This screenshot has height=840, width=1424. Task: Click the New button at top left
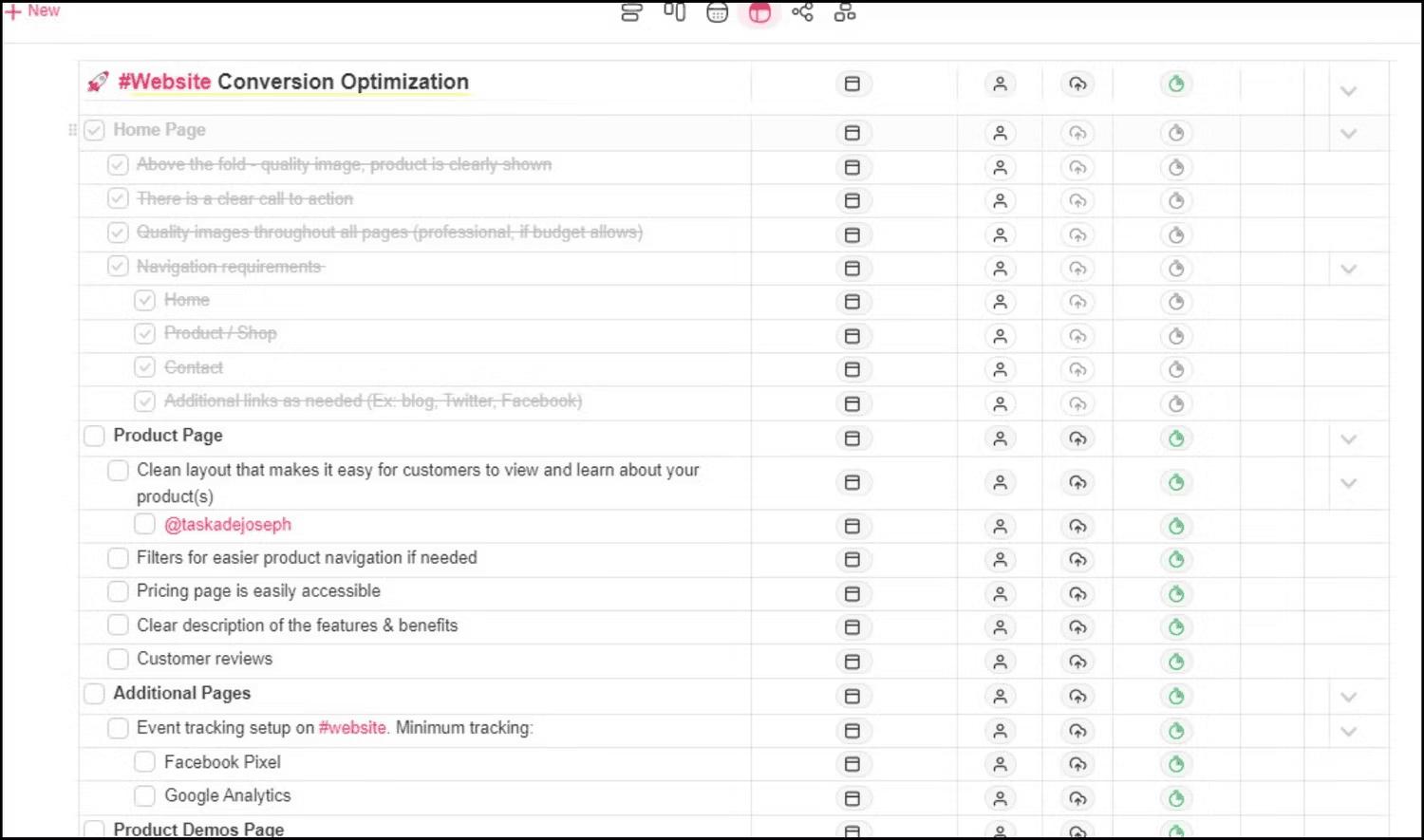(32, 10)
